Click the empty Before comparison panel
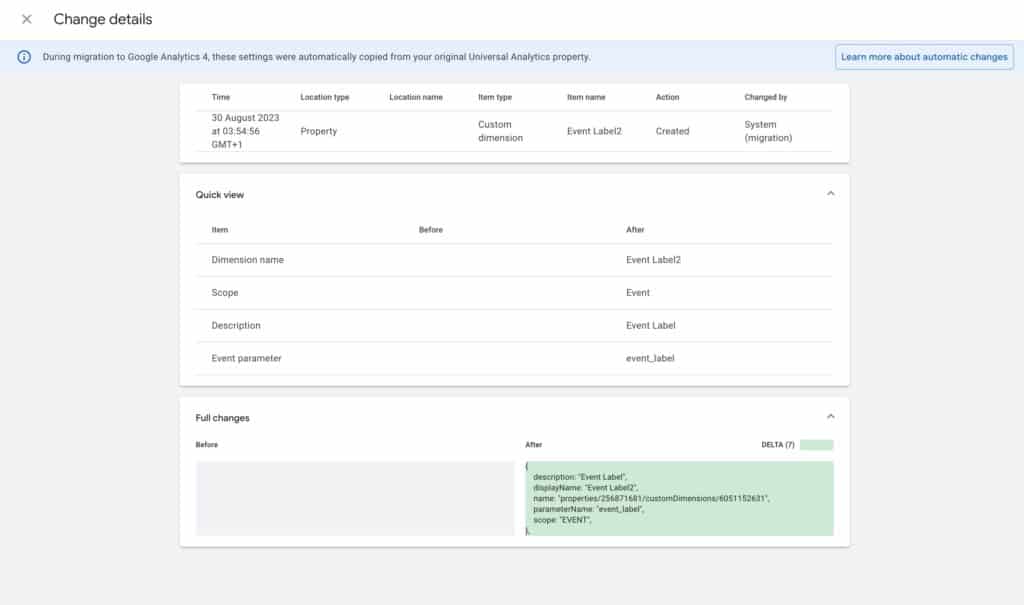This screenshot has height=605, width=1024. (355, 497)
